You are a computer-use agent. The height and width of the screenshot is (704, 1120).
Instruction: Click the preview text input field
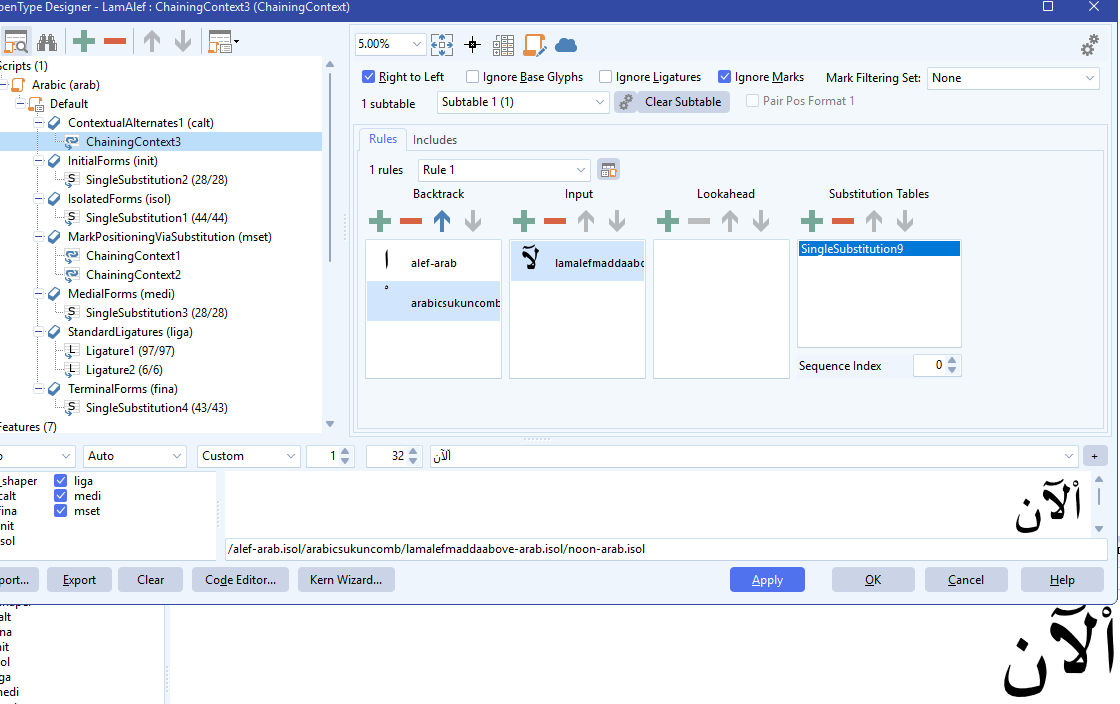click(750, 456)
